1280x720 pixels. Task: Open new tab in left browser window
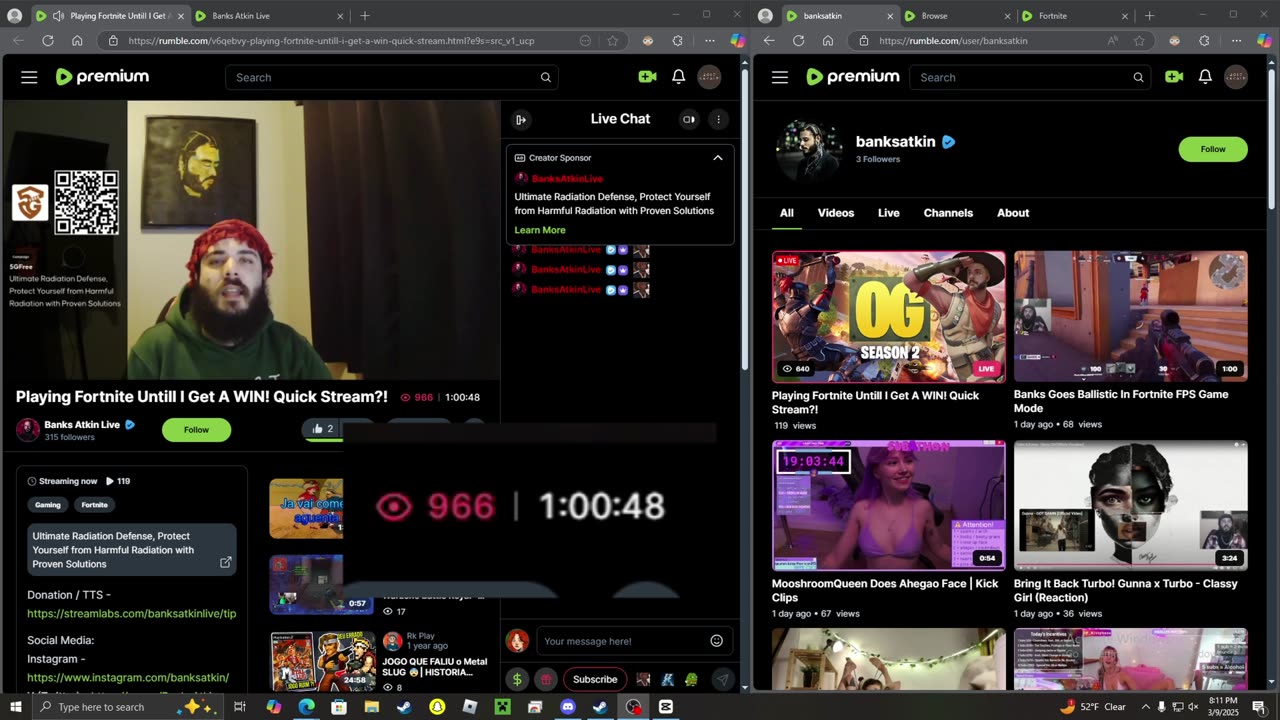364,16
